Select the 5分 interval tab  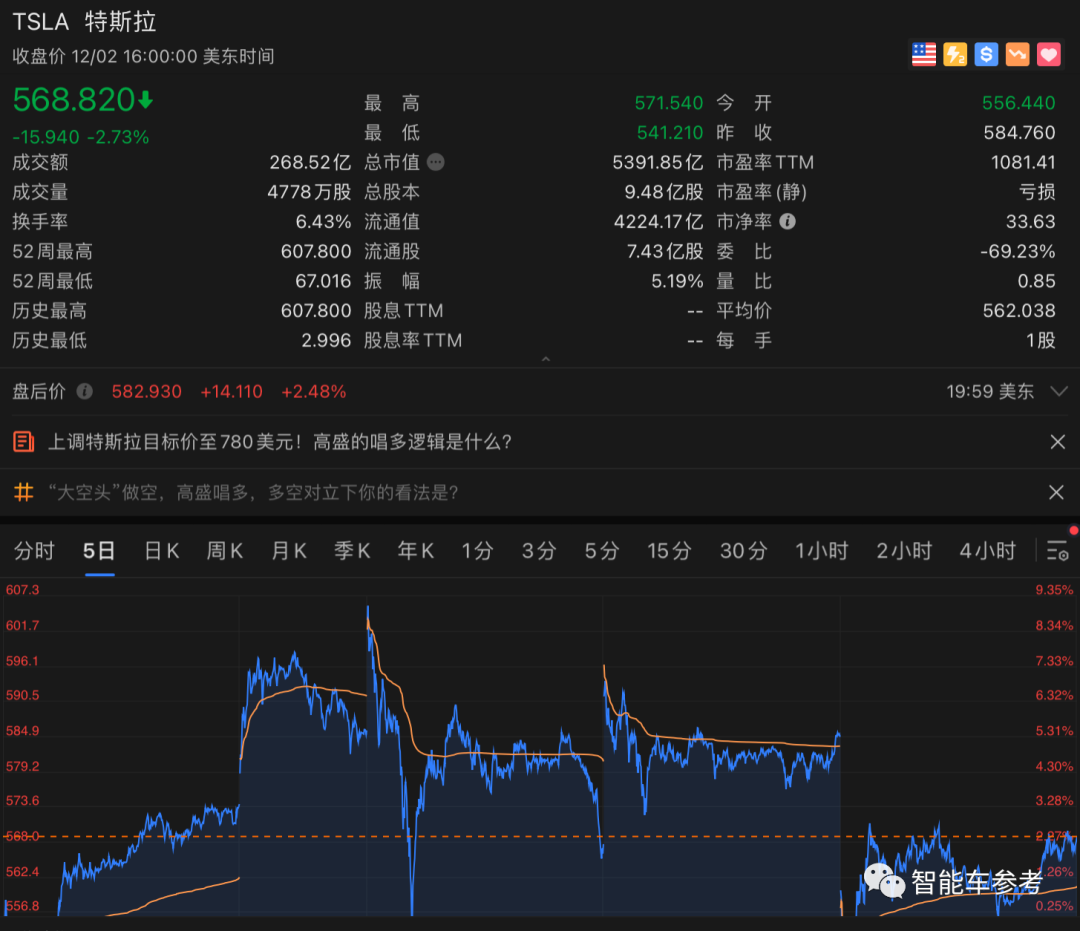(x=602, y=551)
